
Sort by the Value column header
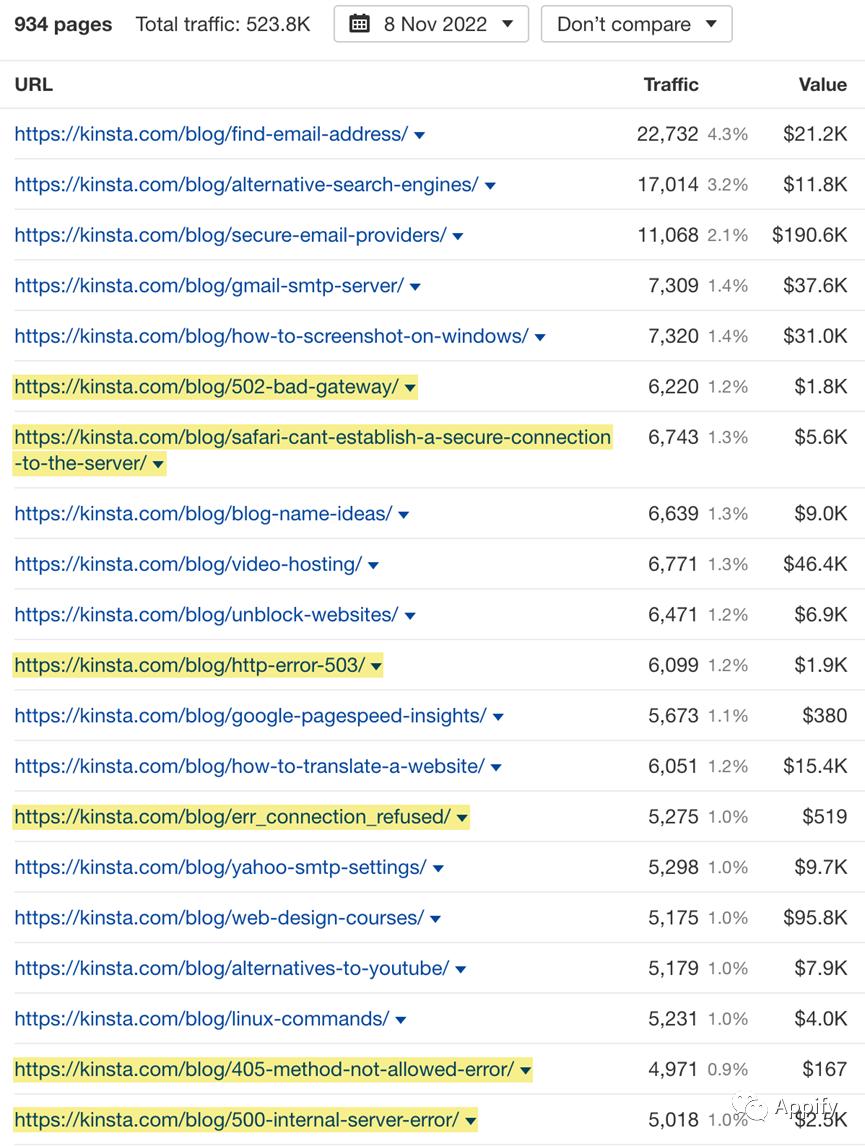coord(822,85)
